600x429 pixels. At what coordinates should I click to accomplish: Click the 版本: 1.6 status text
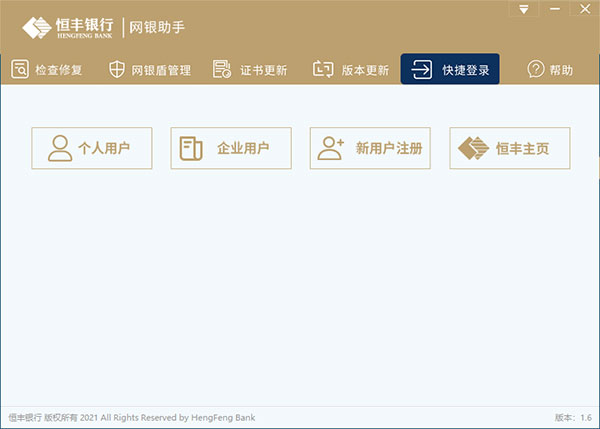573,418
